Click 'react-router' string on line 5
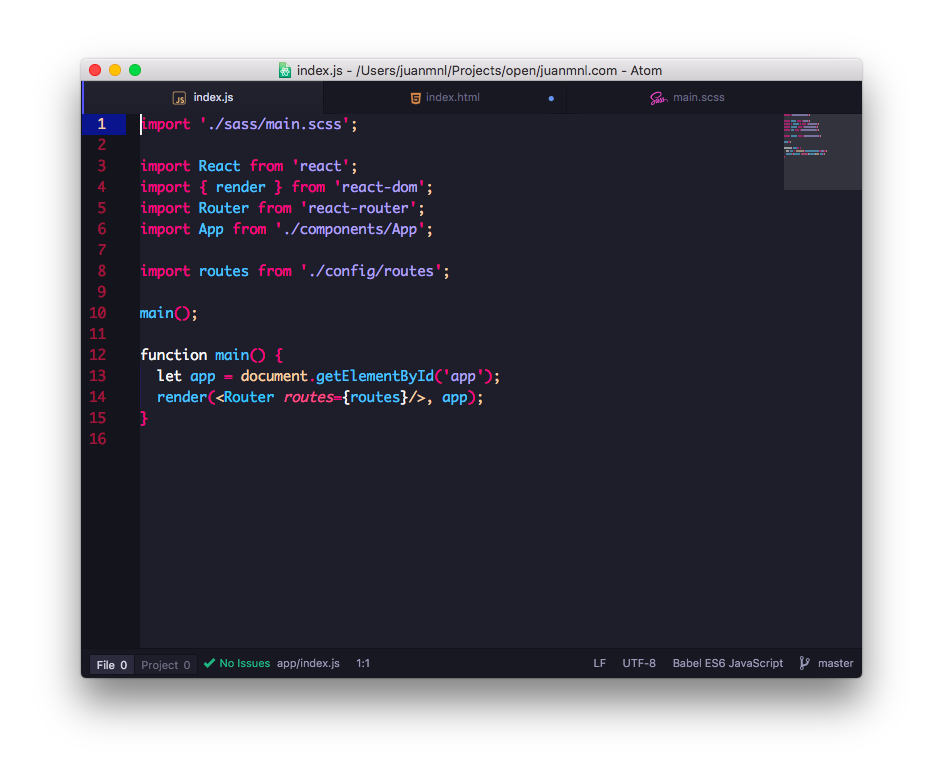This screenshot has width=950, height=778. pos(358,208)
